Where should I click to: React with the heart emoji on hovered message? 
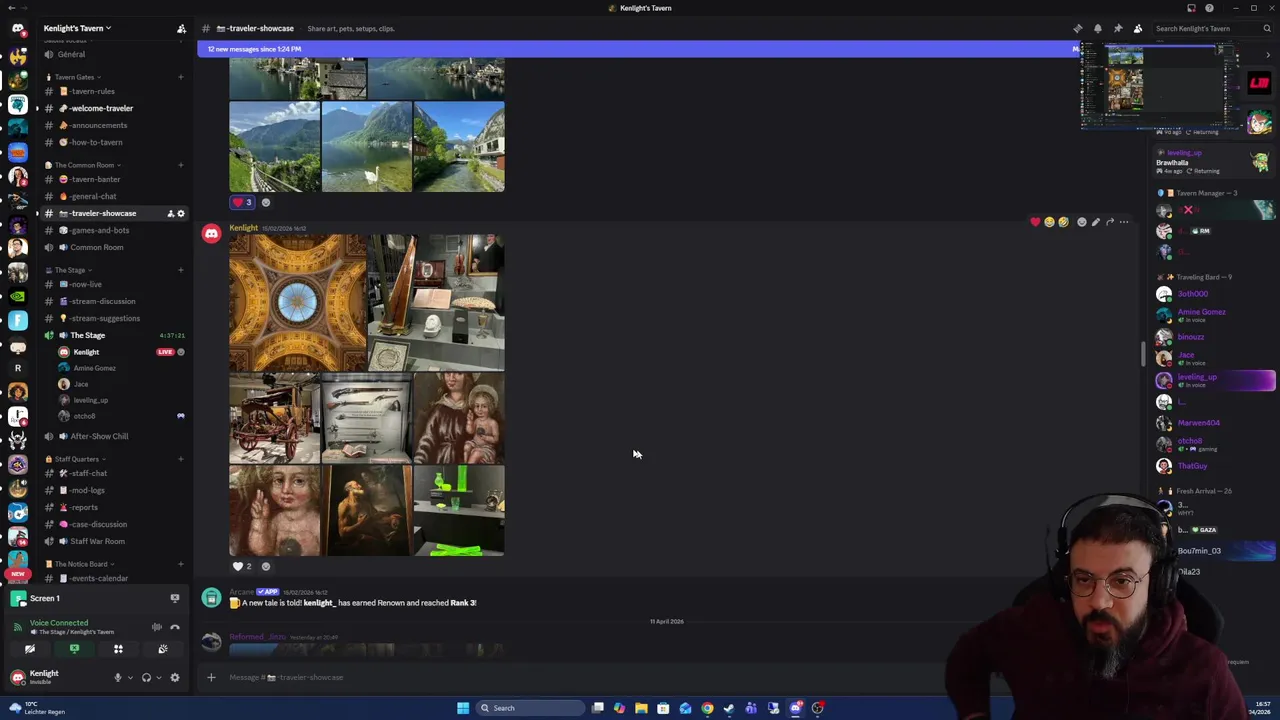(x=1035, y=222)
